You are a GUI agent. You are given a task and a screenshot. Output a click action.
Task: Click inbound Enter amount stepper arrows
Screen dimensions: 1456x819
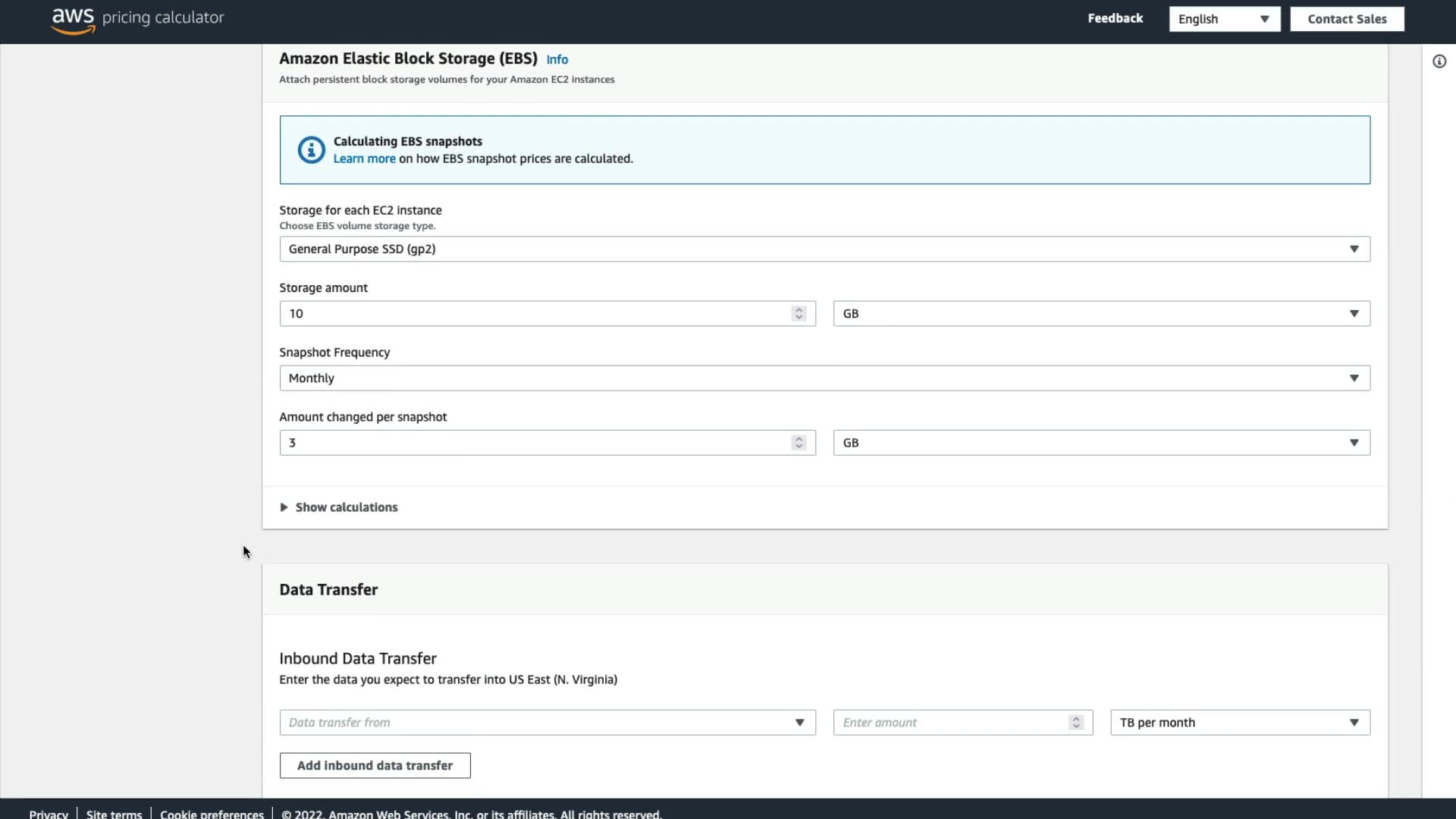[1075, 723]
